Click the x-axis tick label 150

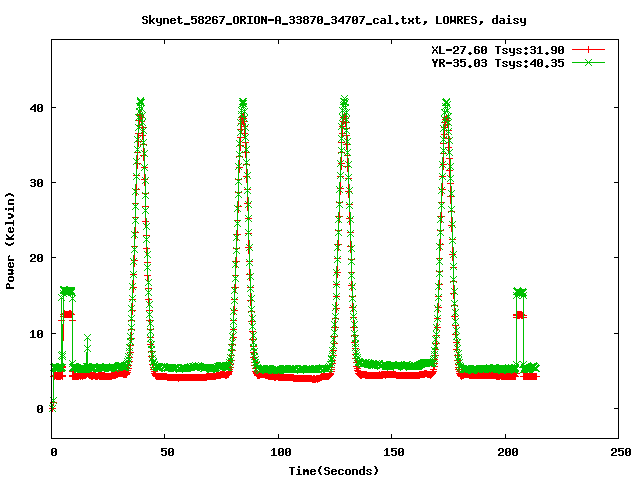click(x=393, y=452)
